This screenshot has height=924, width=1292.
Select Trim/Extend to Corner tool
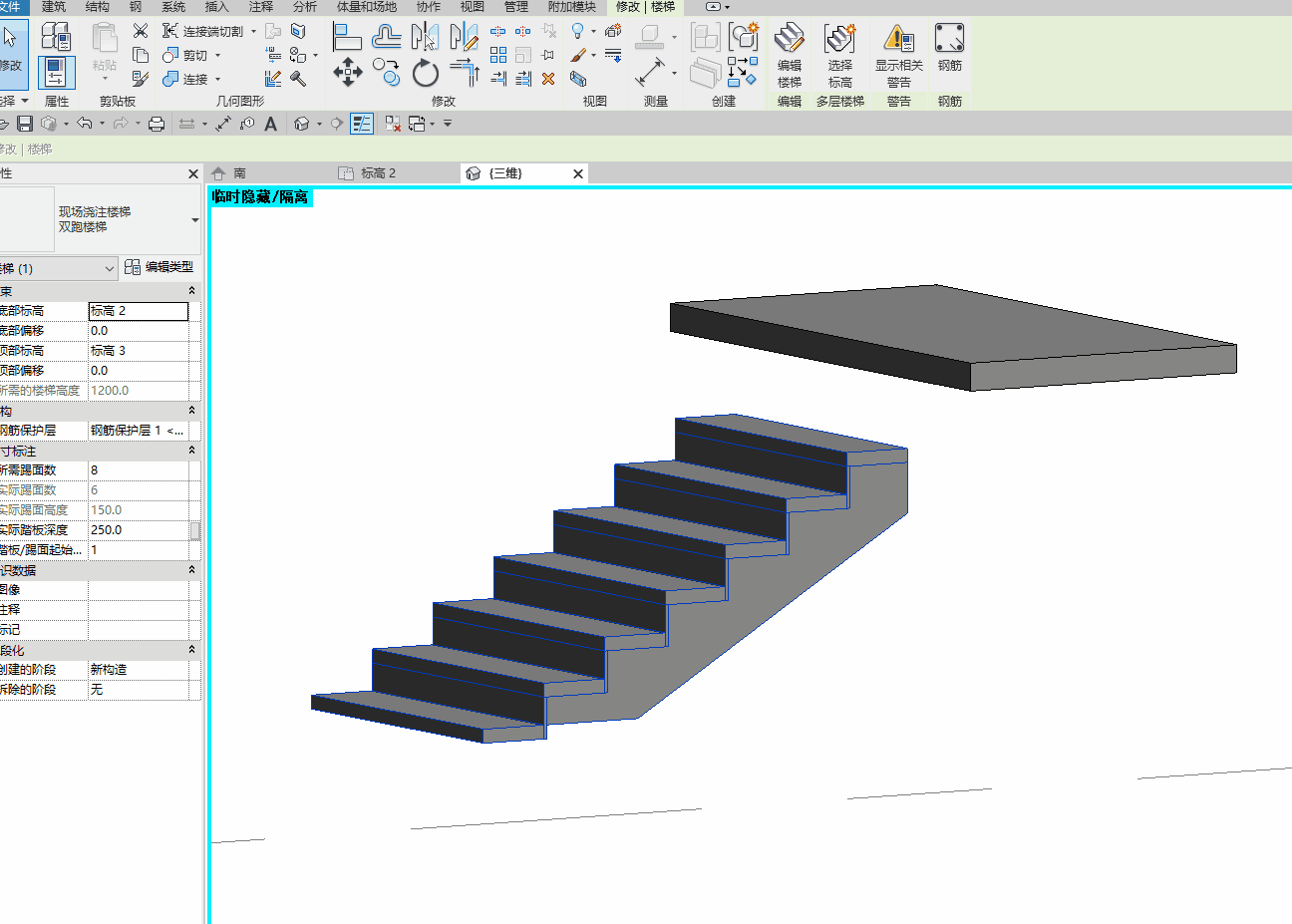465,72
